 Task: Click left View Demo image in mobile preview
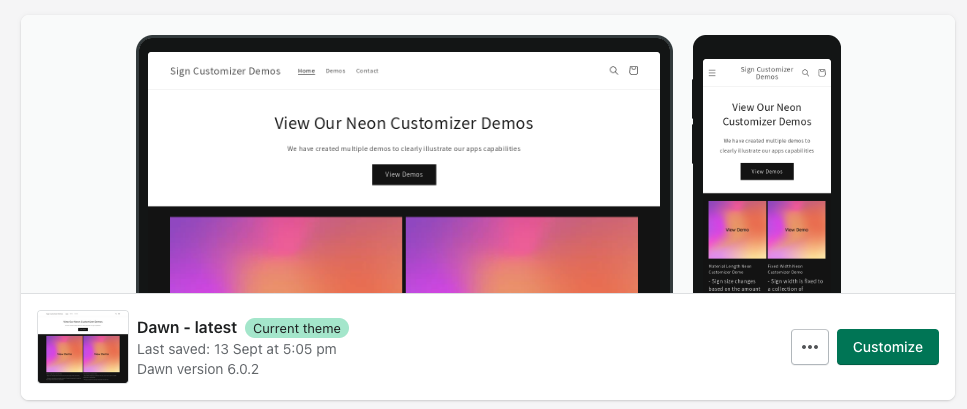click(x=737, y=230)
